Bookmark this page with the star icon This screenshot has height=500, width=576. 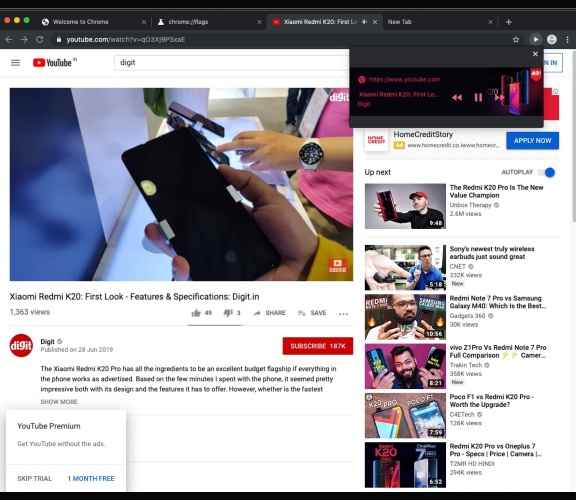click(x=516, y=40)
